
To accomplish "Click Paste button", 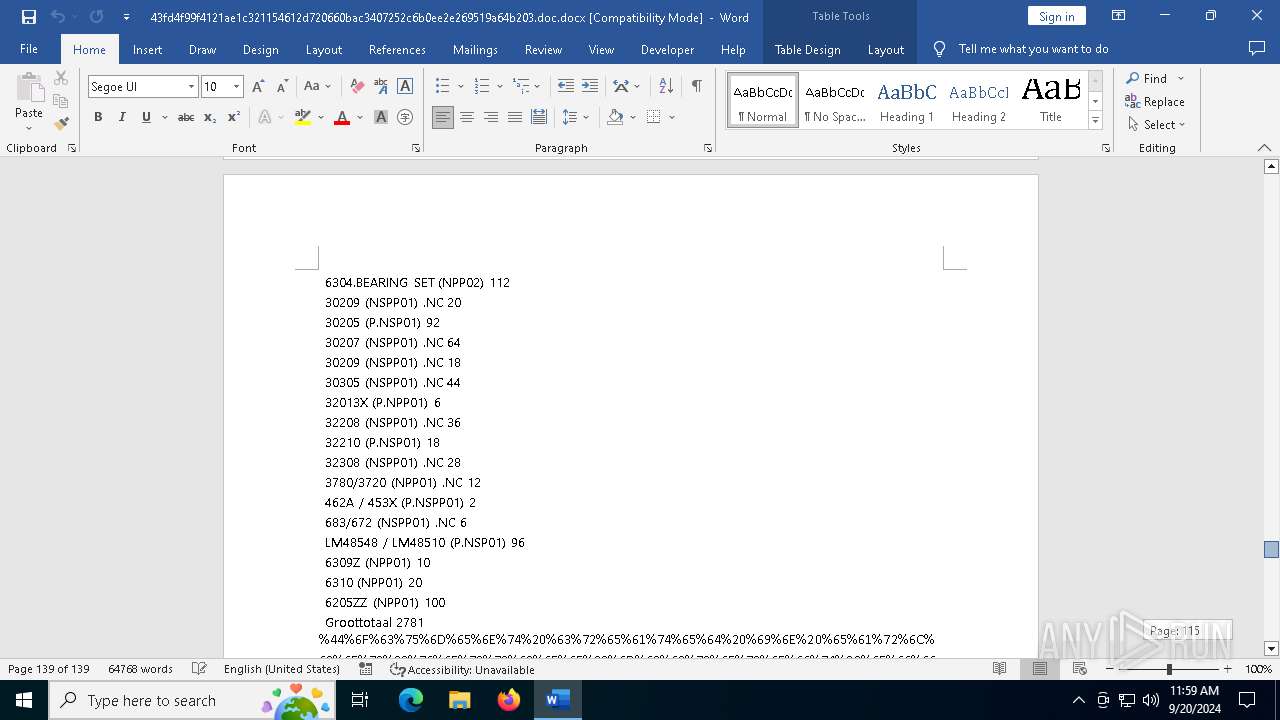I will point(29,101).
